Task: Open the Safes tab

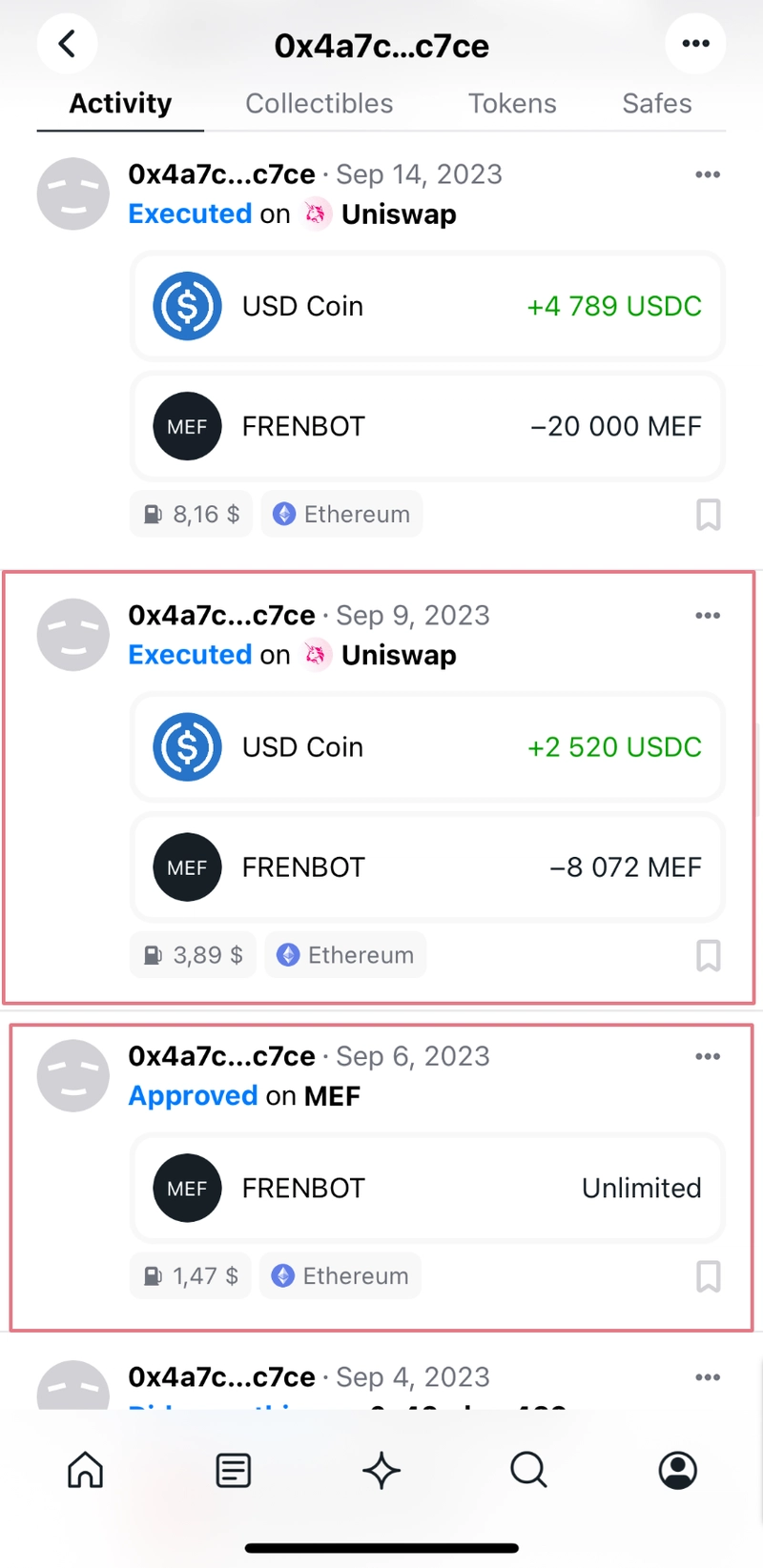Action: click(x=657, y=103)
